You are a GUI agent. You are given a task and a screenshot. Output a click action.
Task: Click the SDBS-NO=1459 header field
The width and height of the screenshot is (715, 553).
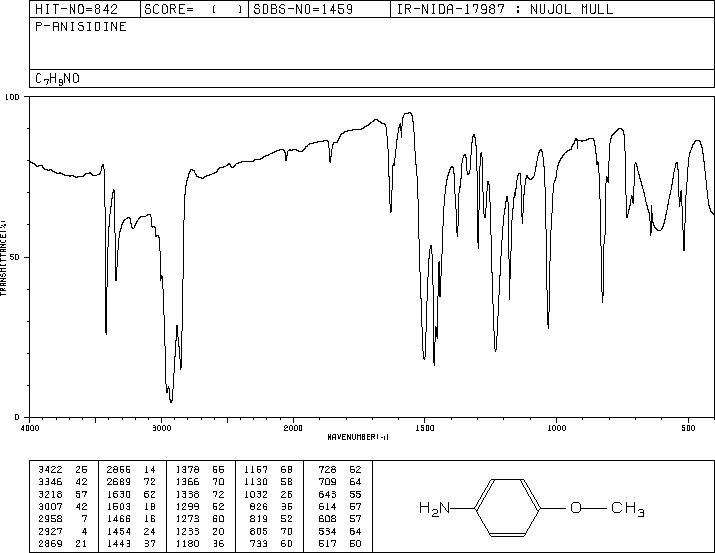tap(319, 9)
